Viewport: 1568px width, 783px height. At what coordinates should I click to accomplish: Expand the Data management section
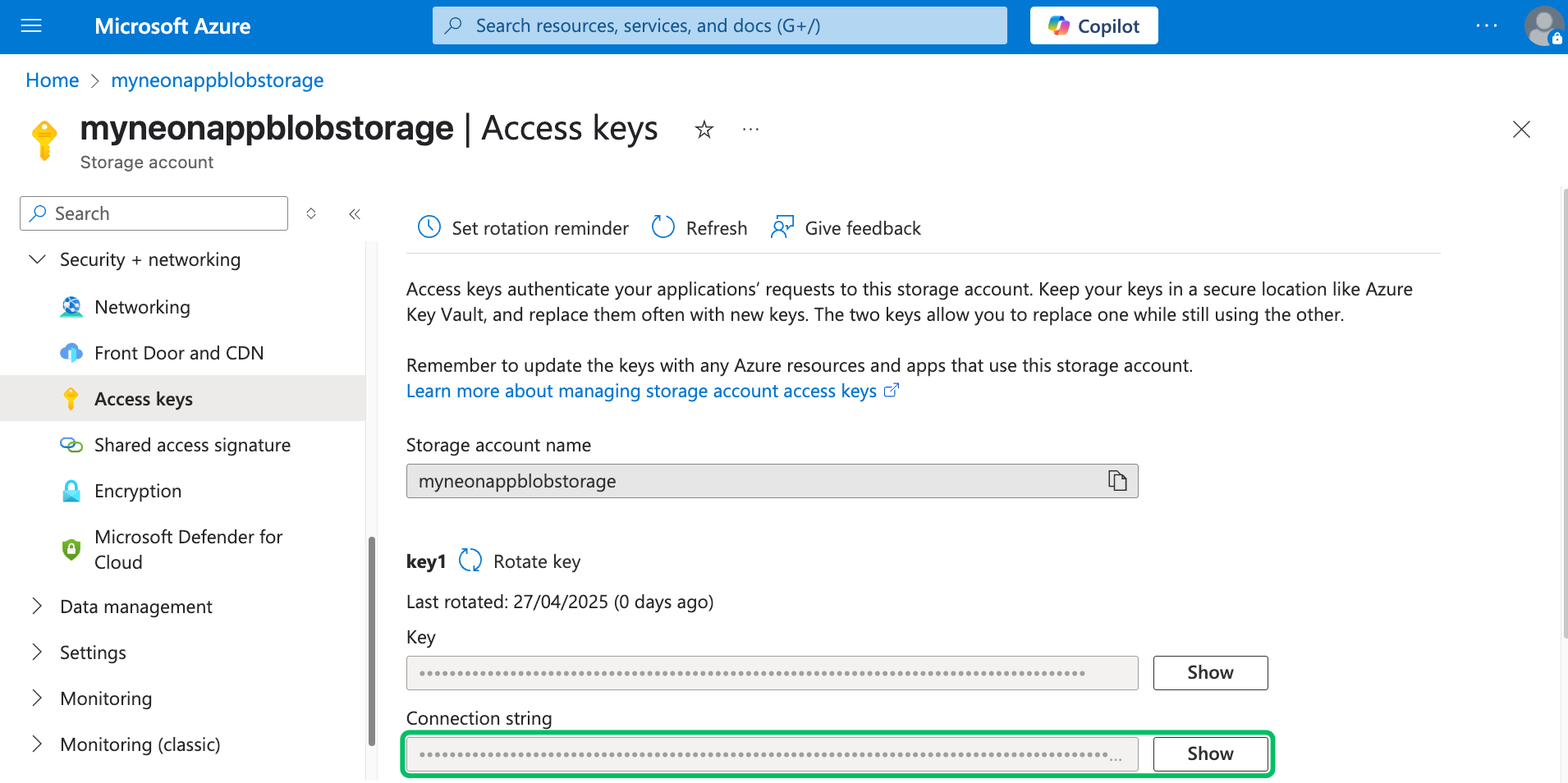pyautogui.click(x=36, y=606)
